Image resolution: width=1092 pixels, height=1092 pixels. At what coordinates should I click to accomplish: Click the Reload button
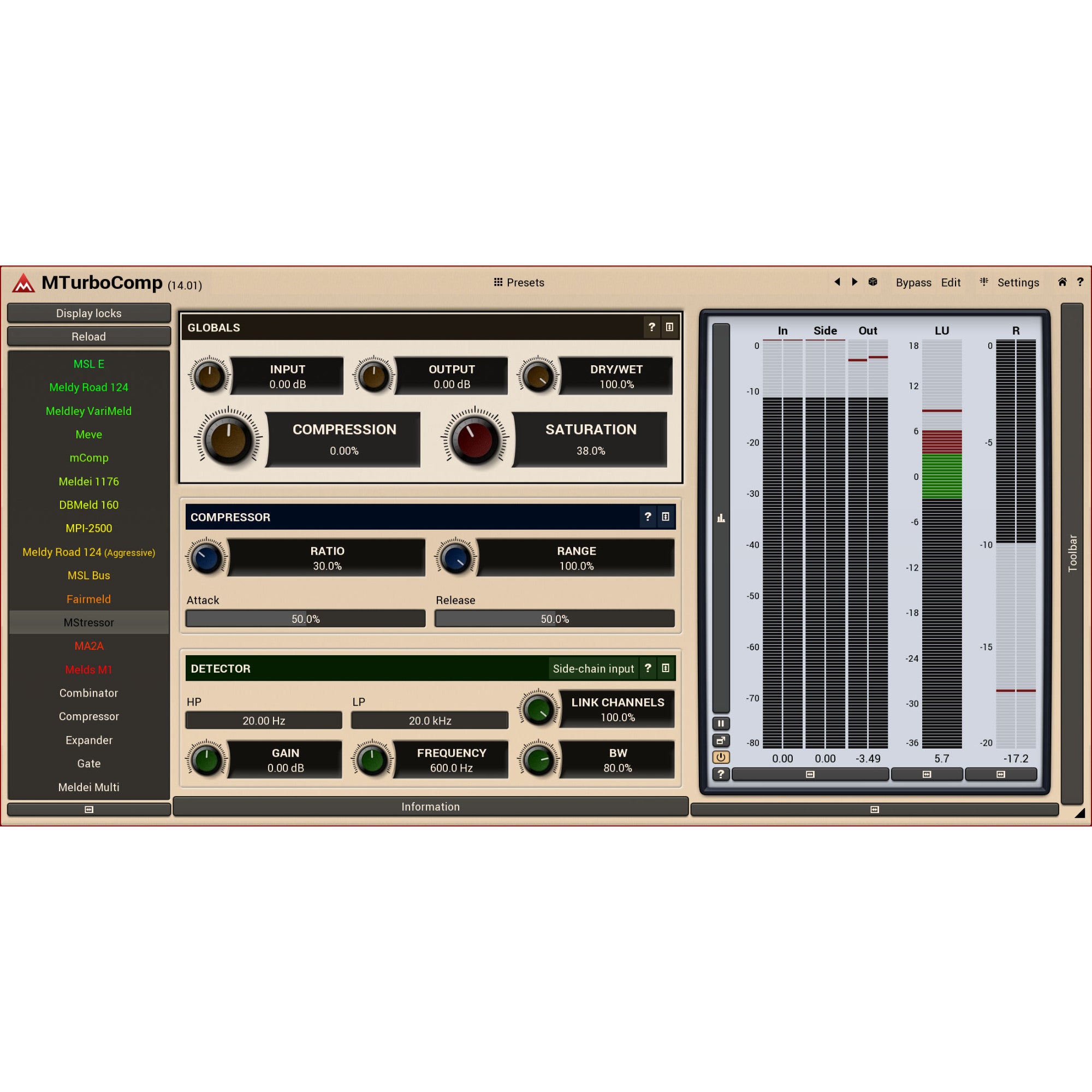pos(89,336)
